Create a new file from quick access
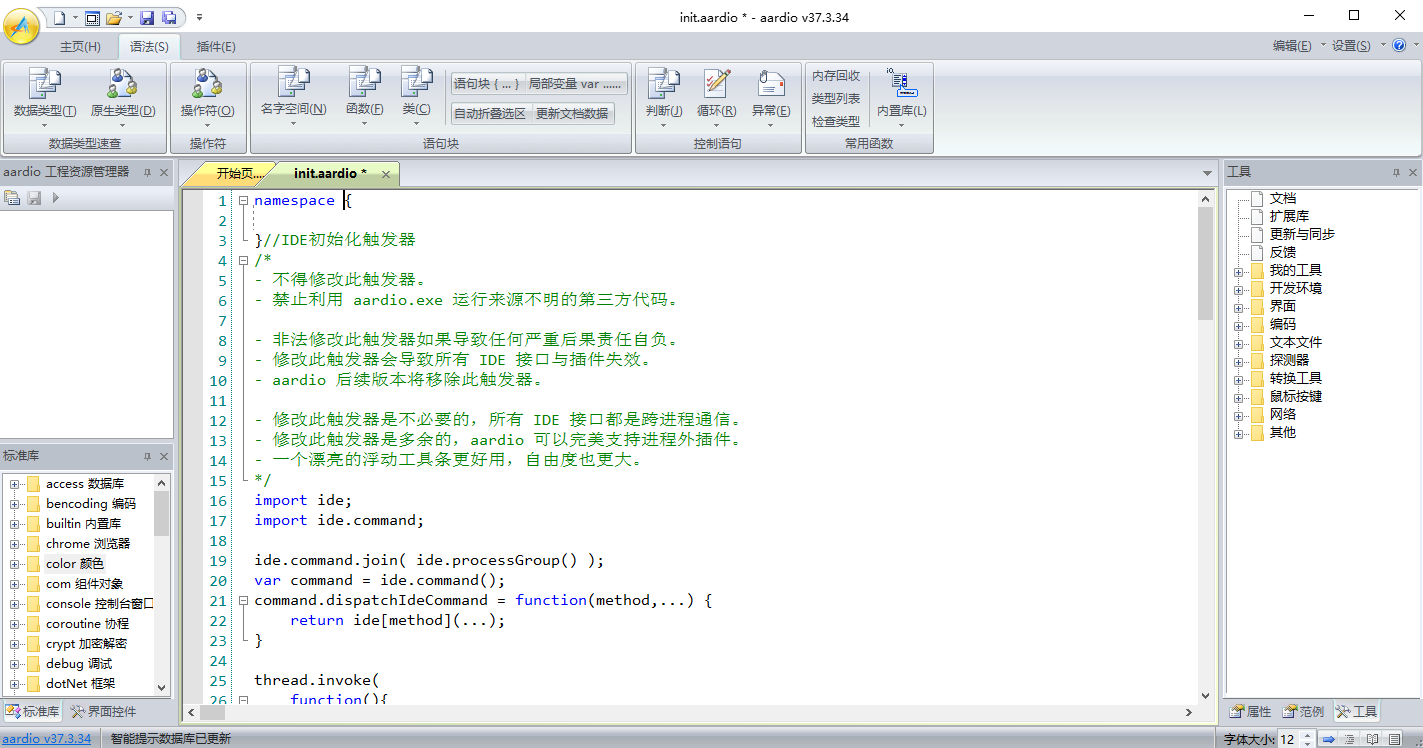 (x=58, y=17)
